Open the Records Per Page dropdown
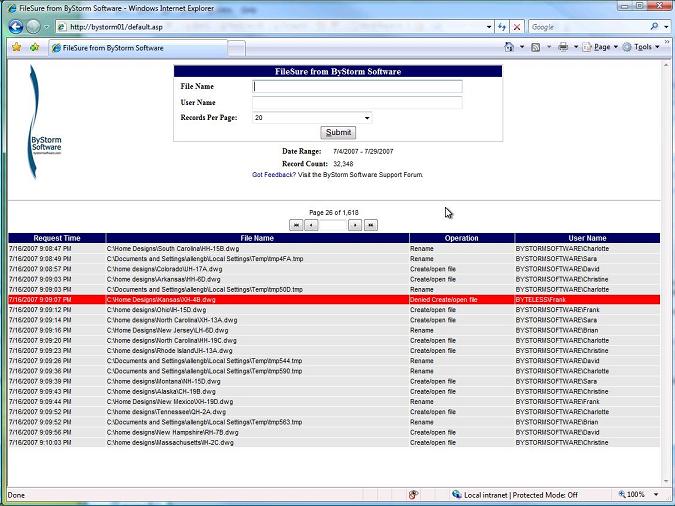675x506 pixels. [312, 118]
